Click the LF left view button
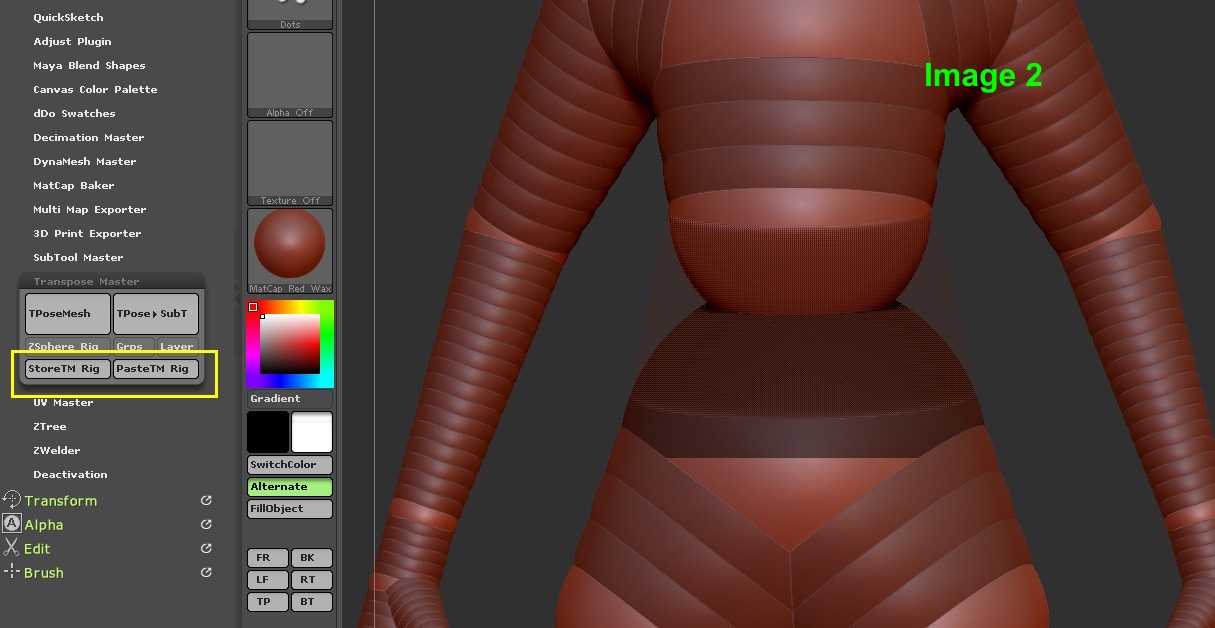This screenshot has height=628, width=1215. pyautogui.click(x=268, y=579)
